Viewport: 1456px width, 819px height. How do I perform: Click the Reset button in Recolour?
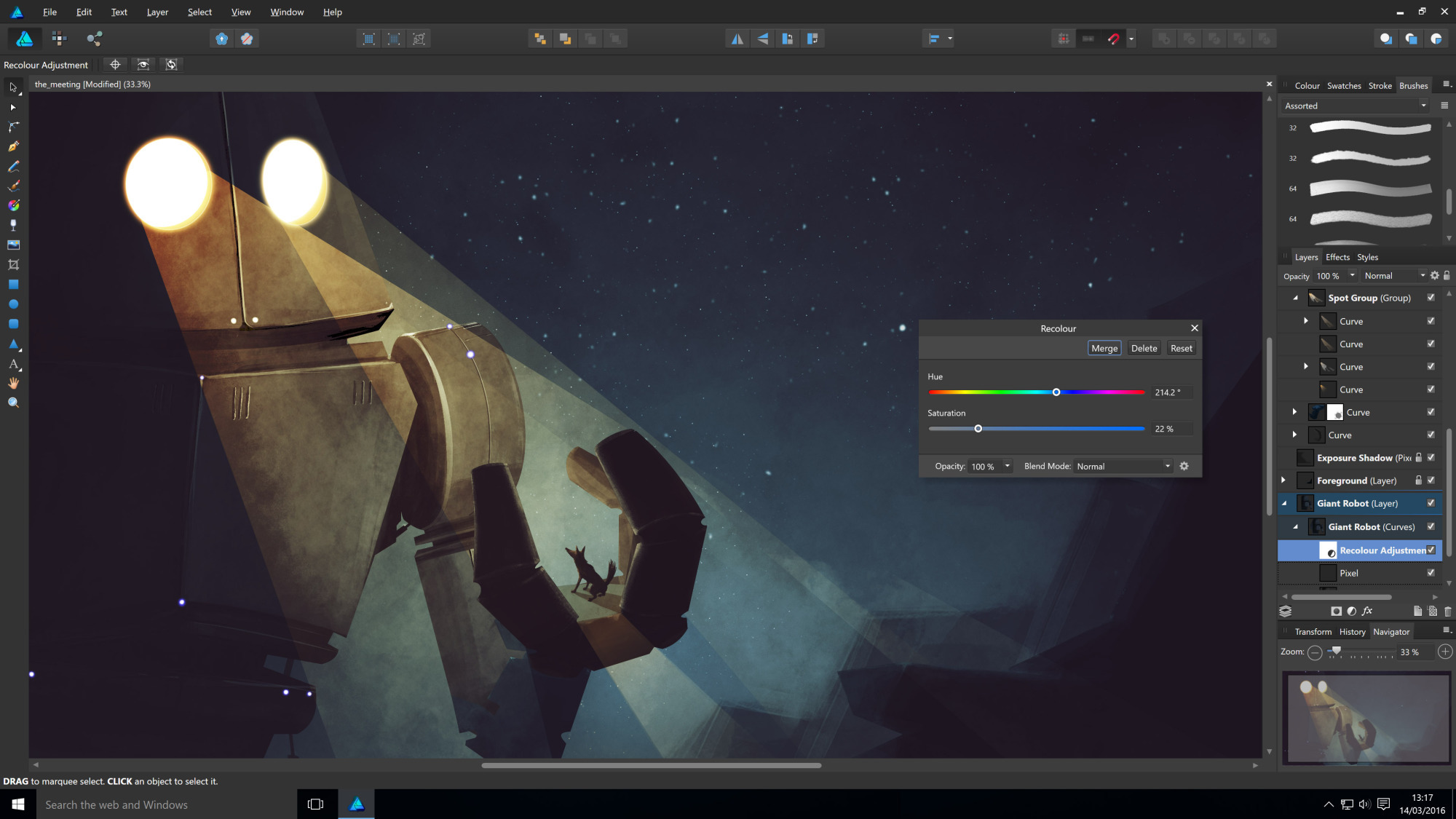pyautogui.click(x=1181, y=349)
